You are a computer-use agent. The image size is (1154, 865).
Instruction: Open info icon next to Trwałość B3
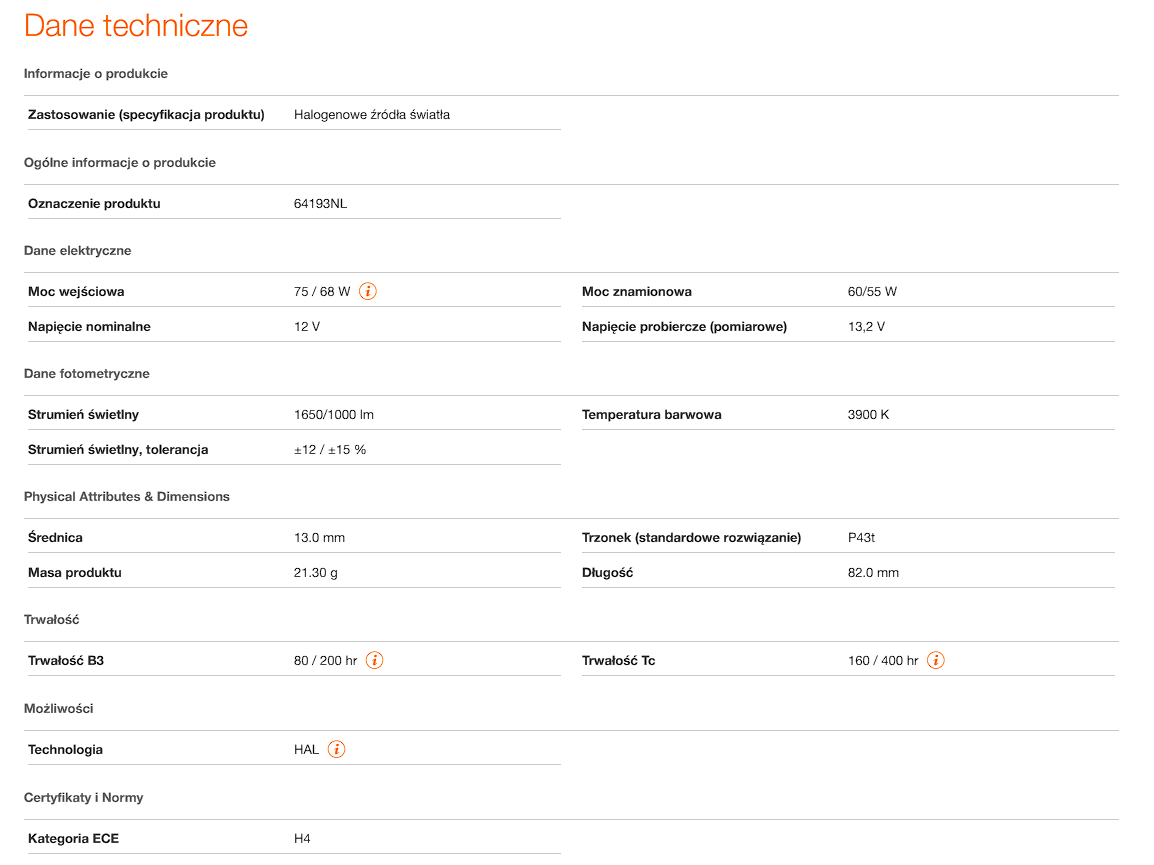point(374,661)
